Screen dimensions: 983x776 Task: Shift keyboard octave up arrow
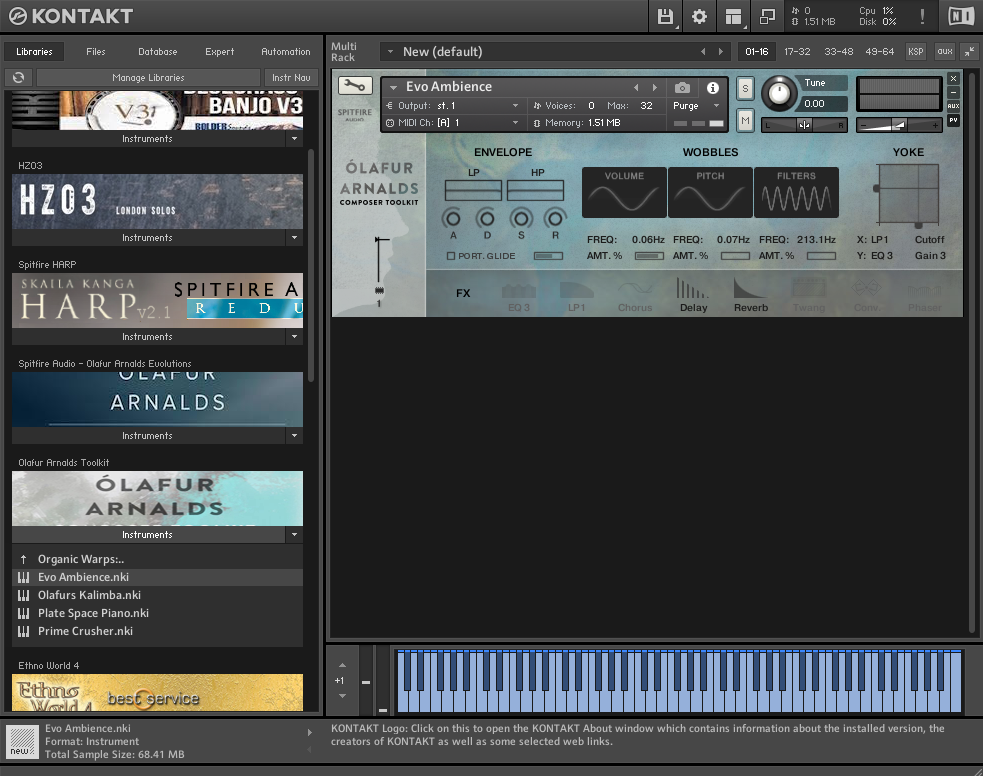tap(342, 665)
